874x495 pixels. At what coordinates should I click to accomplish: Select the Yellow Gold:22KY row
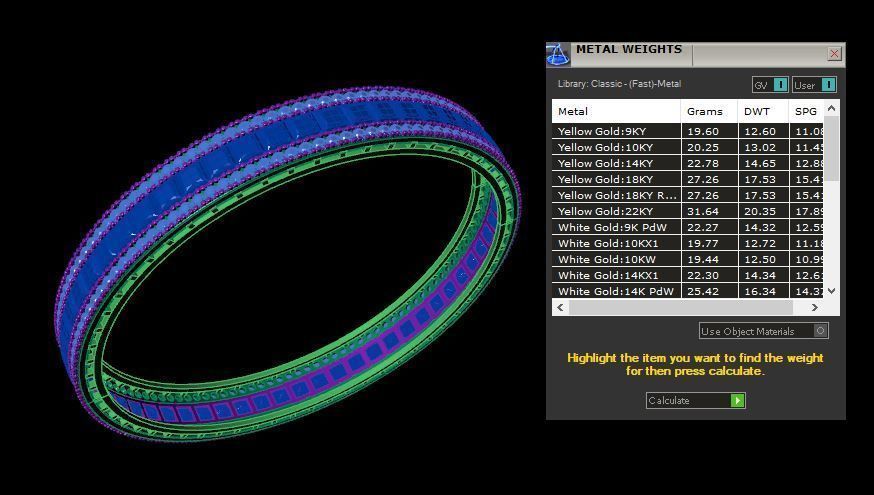tap(688, 211)
